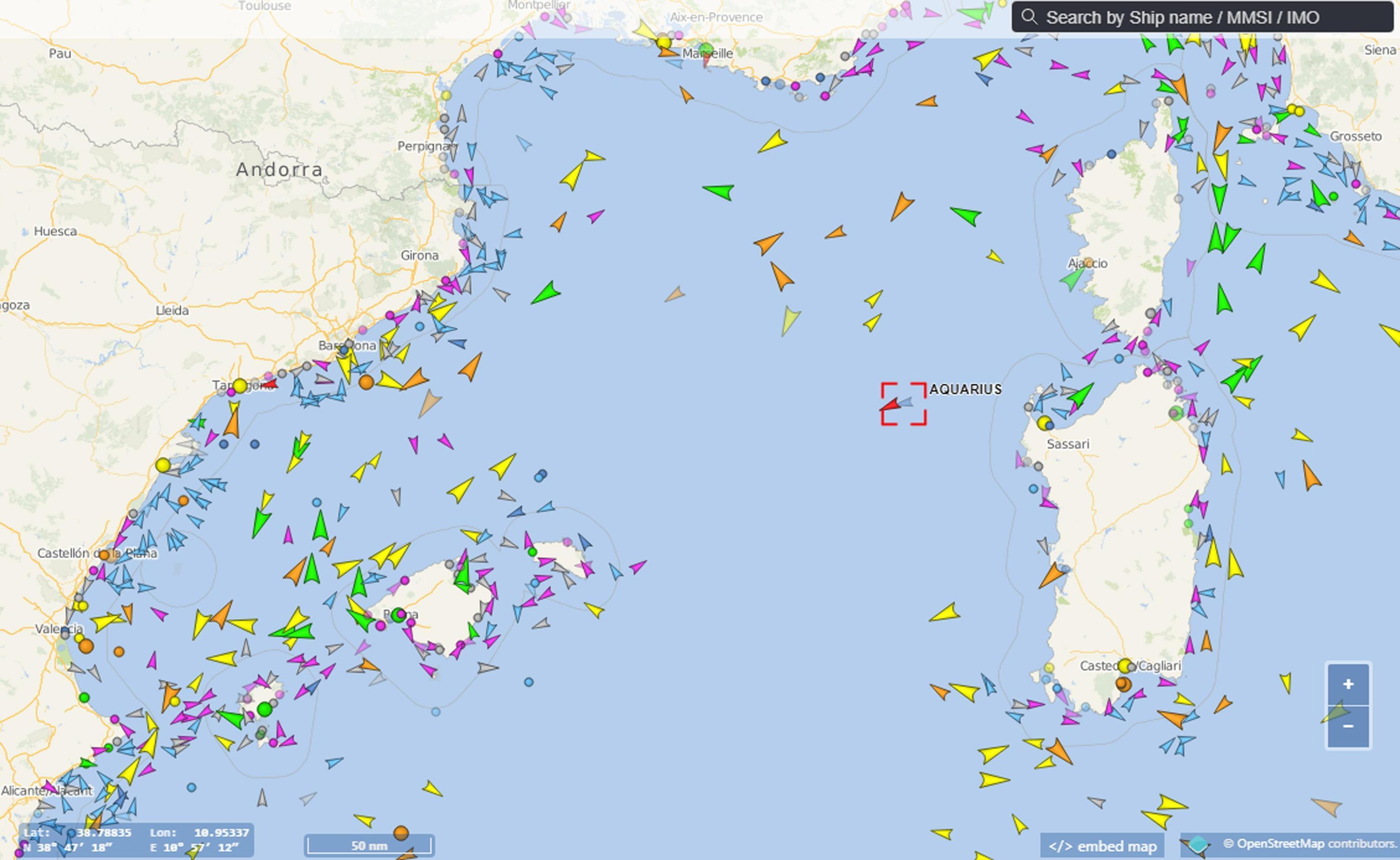Click the Girona city label
The image size is (1400, 860).
420,256
